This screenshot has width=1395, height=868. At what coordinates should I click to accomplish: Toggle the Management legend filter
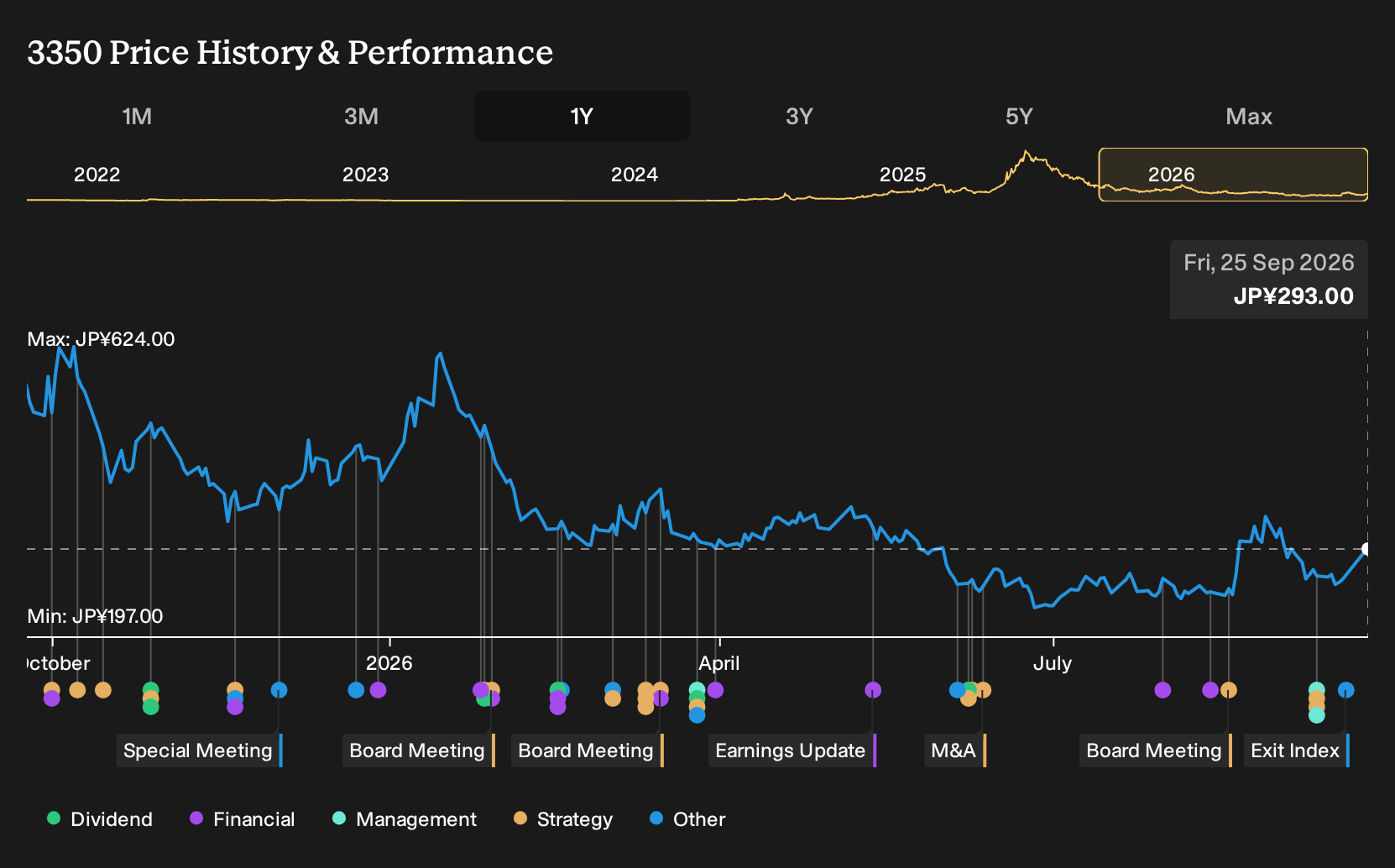405,819
